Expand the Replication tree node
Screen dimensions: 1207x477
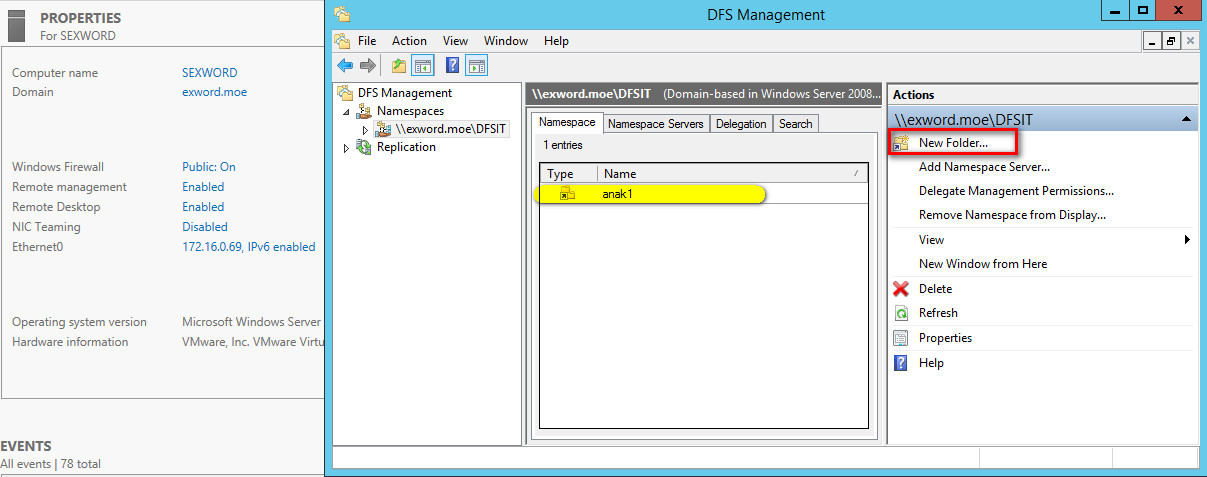346,148
